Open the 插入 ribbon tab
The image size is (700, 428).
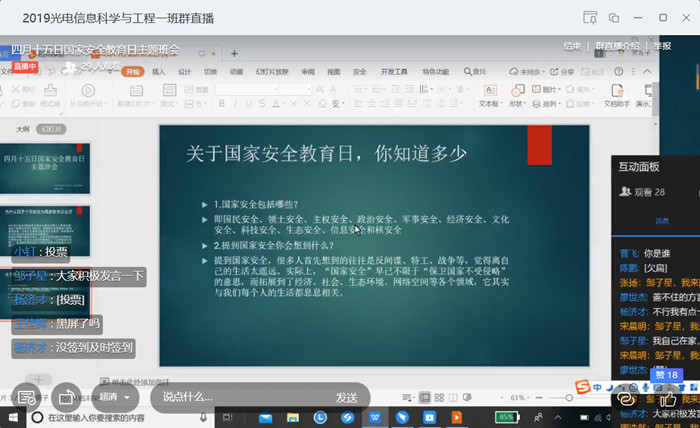point(158,71)
